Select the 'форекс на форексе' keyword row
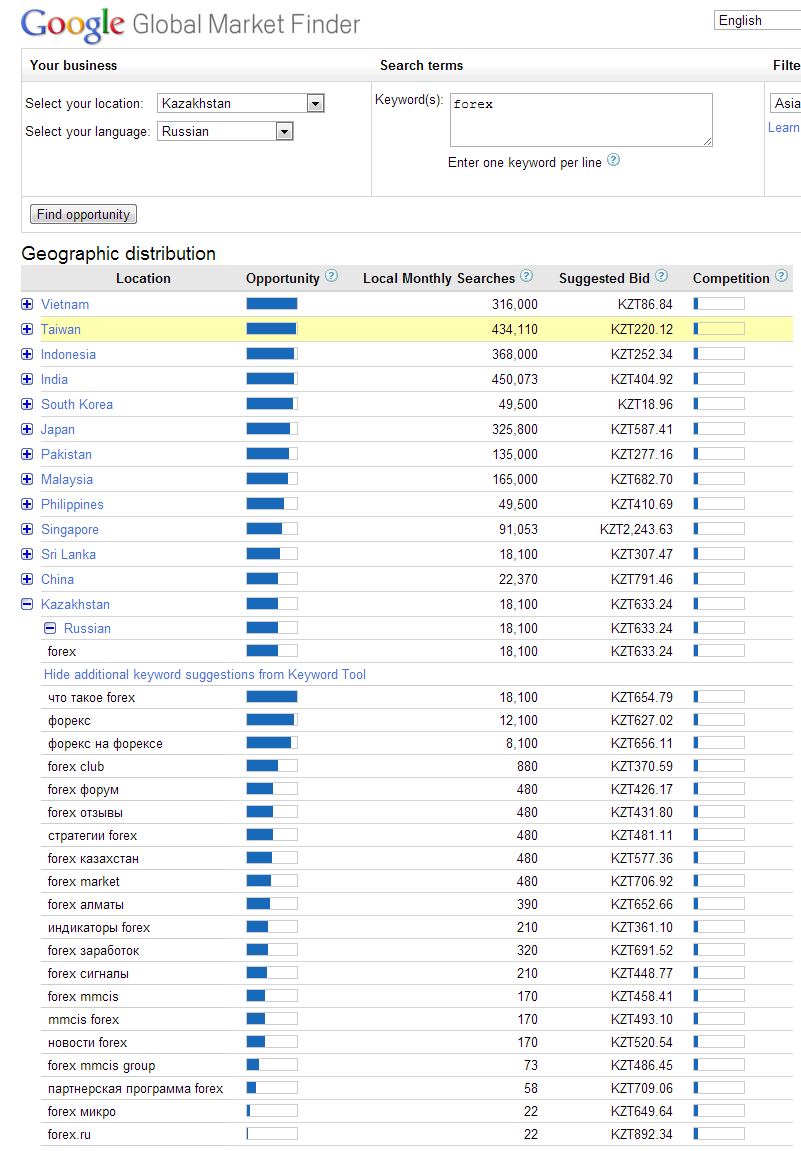 417,743
